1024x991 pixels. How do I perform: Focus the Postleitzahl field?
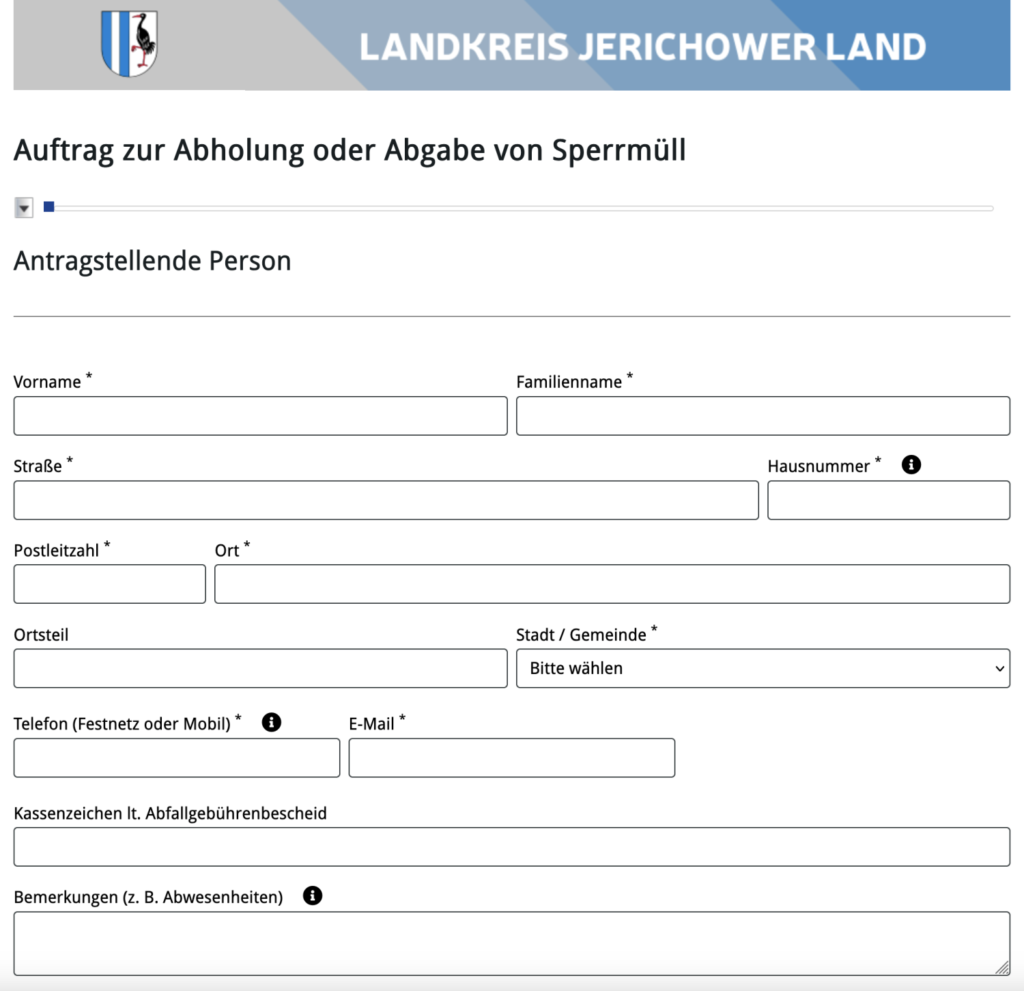(x=109, y=584)
